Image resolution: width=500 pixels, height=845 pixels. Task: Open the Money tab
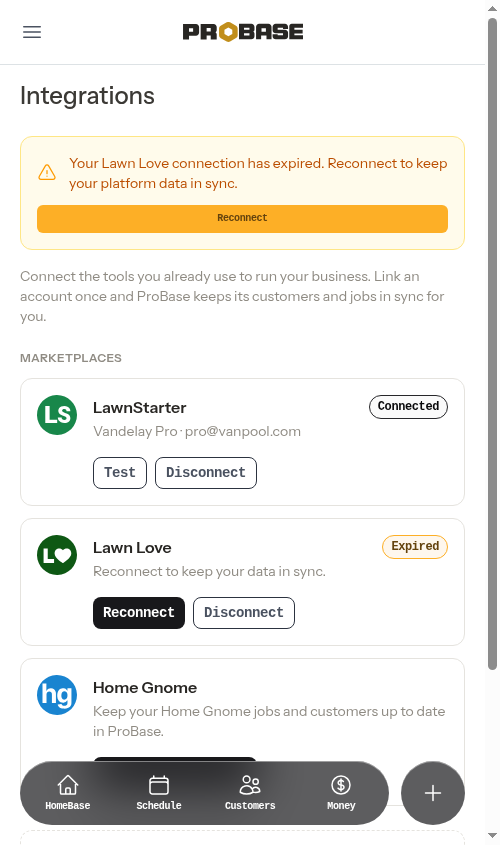pos(341,793)
